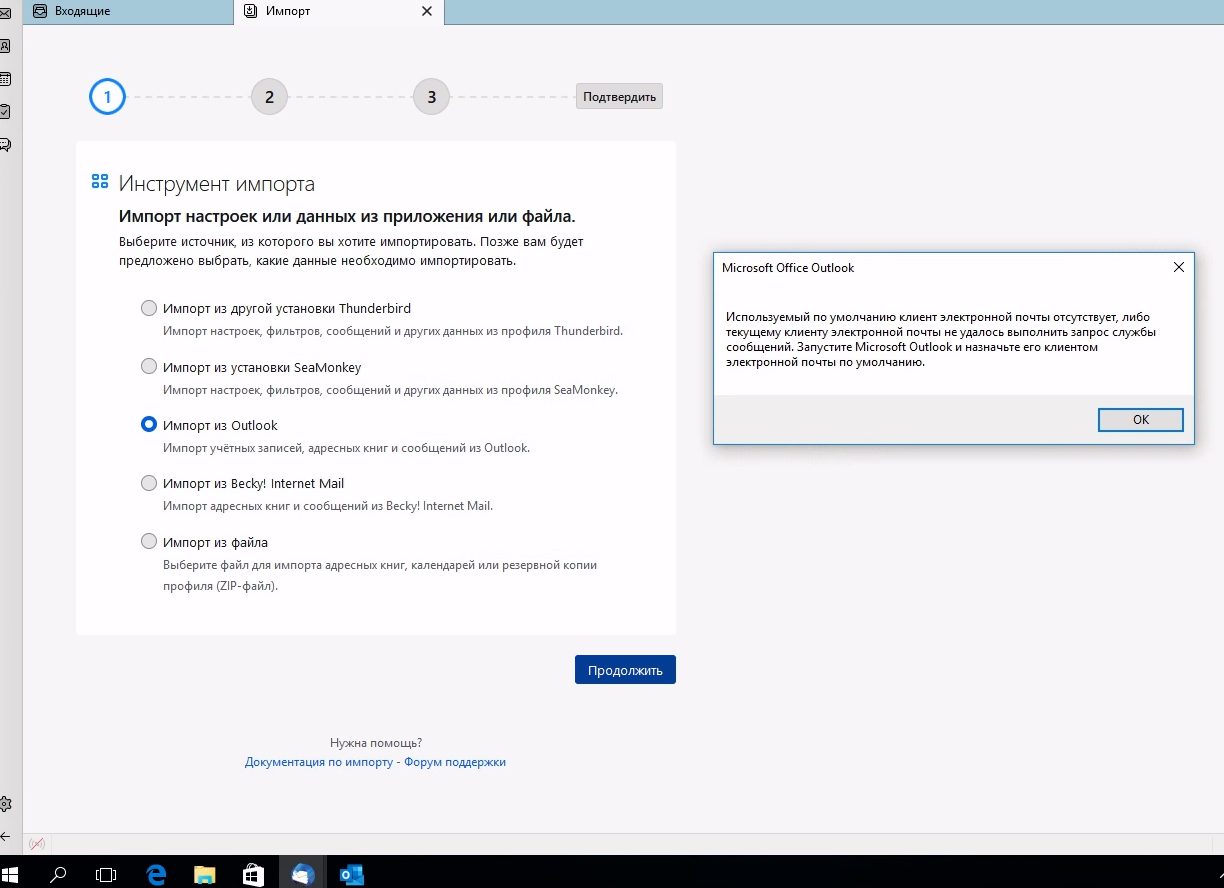
Task: Click step 2 in import wizard
Action: point(269,97)
